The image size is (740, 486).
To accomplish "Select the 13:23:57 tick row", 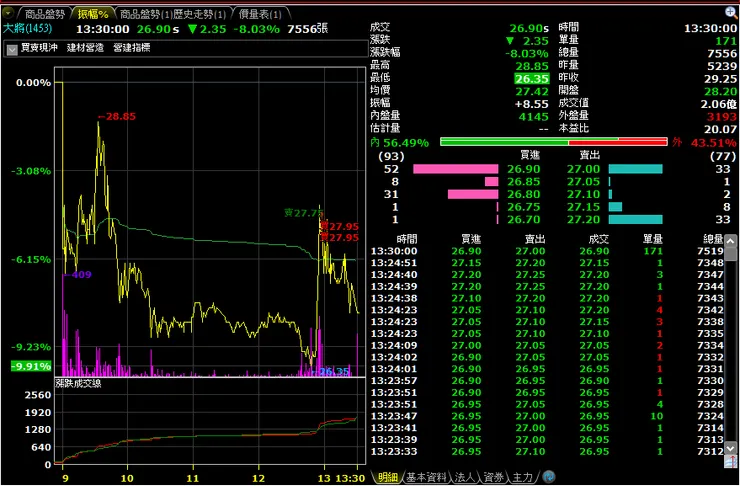I will (x=547, y=381).
